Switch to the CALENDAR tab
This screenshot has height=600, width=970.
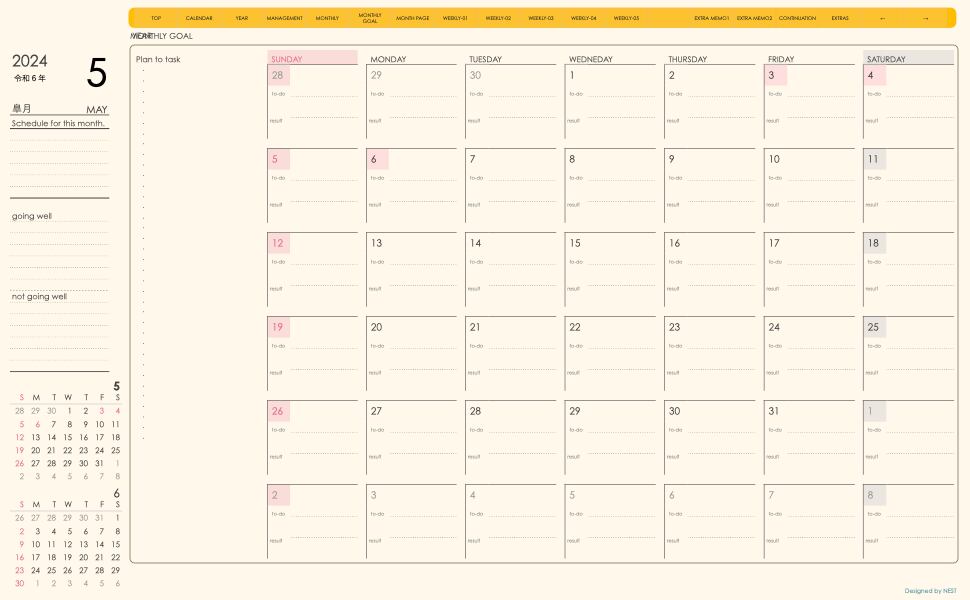(199, 18)
